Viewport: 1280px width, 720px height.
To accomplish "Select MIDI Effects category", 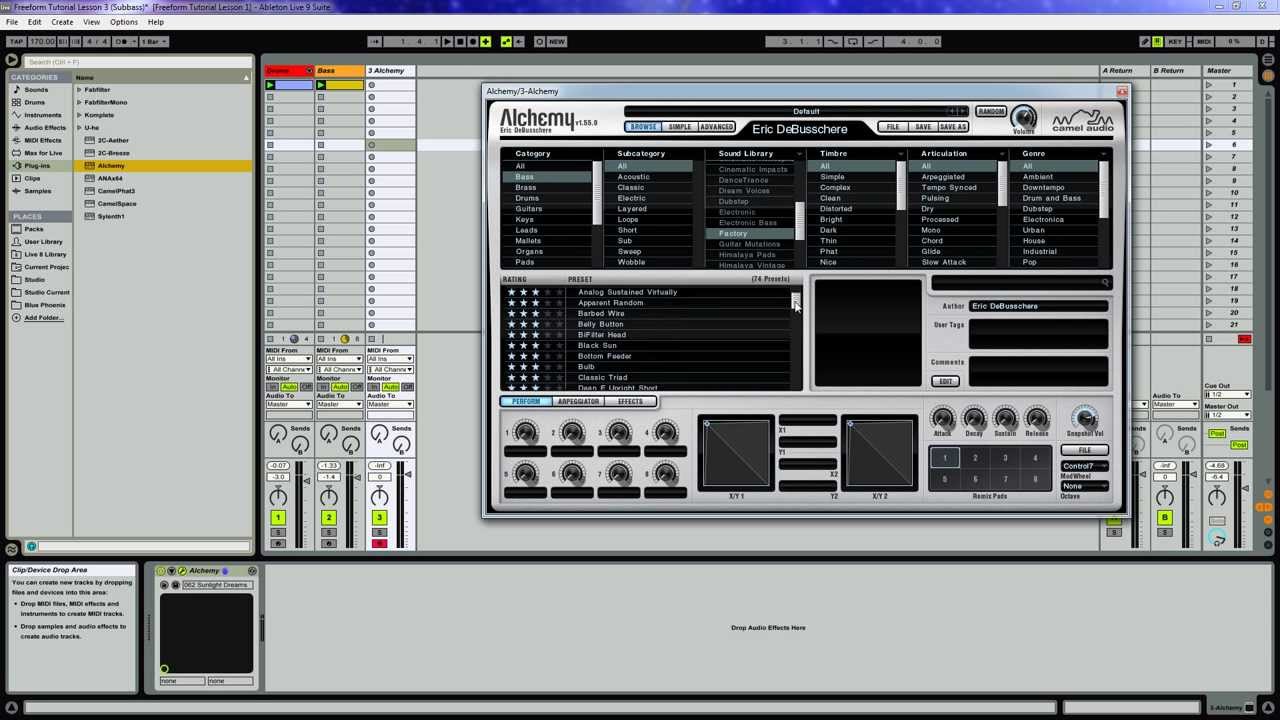I will tap(43, 140).
